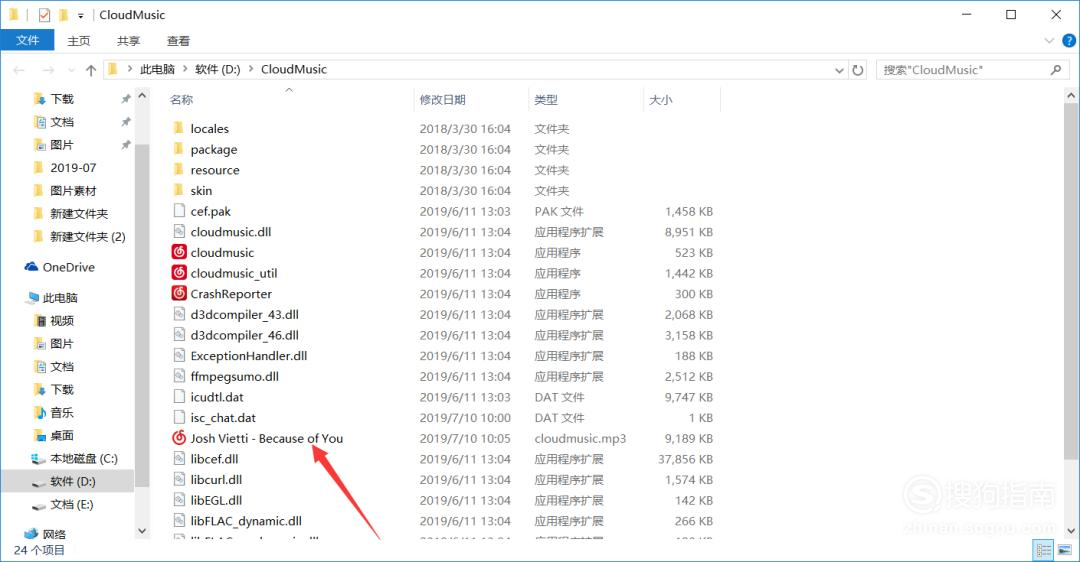Refresh the current folder
The height and width of the screenshot is (562, 1080).
(858, 70)
